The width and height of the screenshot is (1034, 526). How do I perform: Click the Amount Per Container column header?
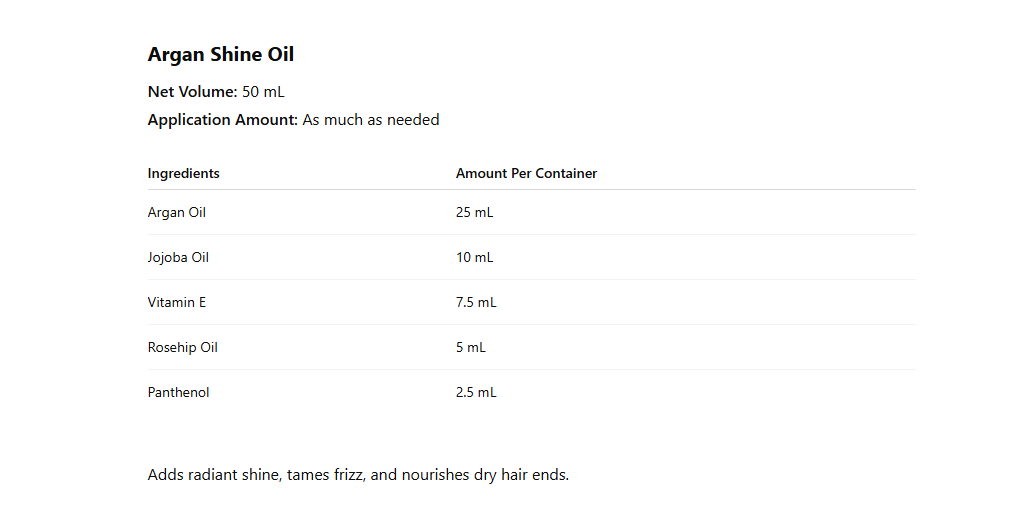tap(526, 173)
